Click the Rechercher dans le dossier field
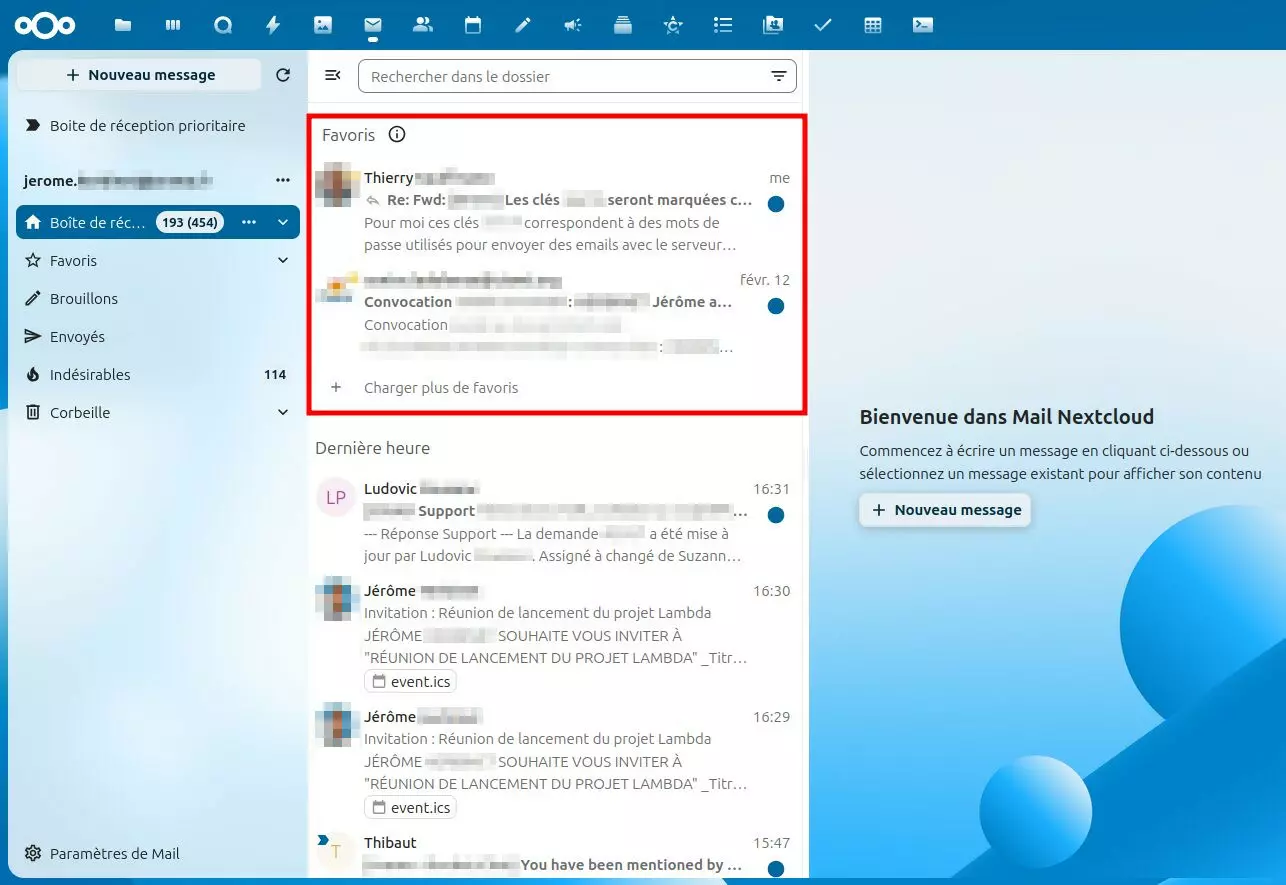Viewport: 1286px width, 885px height. pyautogui.click(x=560, y=77)
